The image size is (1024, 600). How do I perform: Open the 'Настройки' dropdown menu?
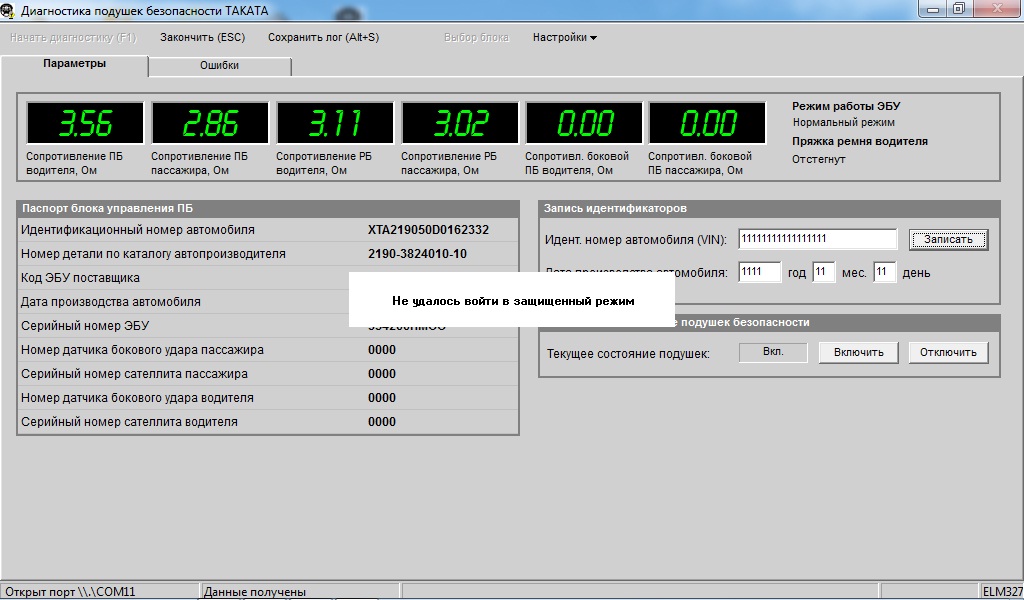point(564,37)
